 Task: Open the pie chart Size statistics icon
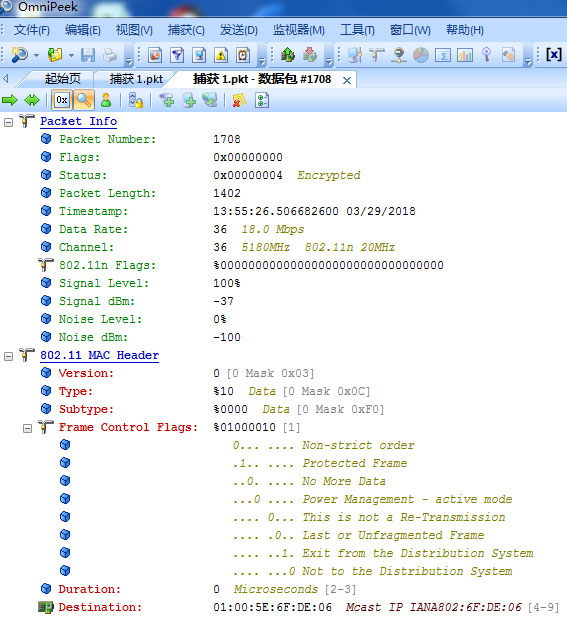coord(421,55)
